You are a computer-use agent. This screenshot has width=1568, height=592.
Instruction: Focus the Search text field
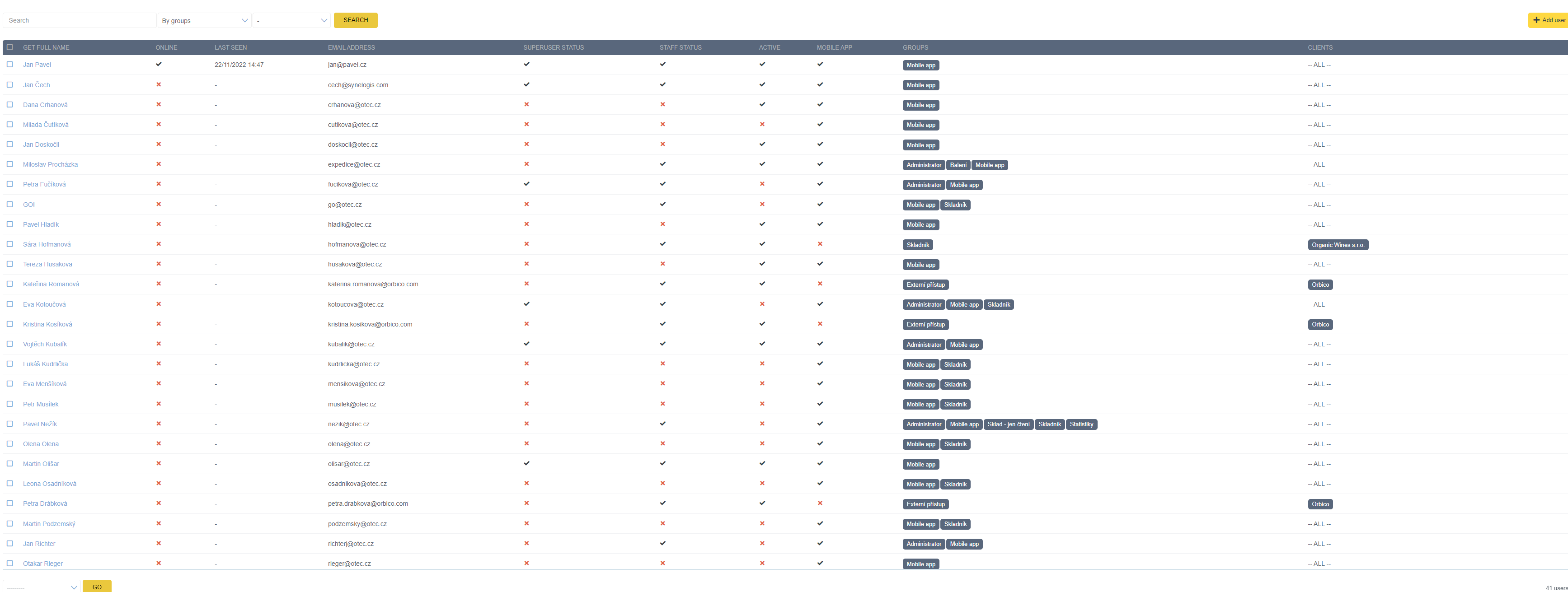click(79, 21)
